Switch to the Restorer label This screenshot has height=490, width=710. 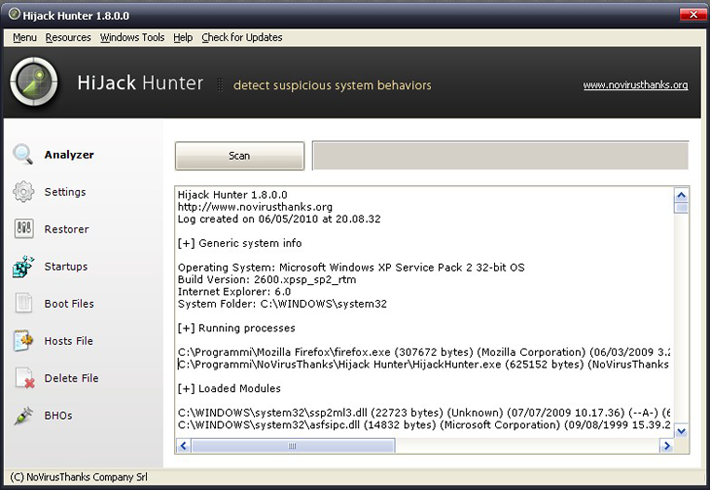point(67,229)
